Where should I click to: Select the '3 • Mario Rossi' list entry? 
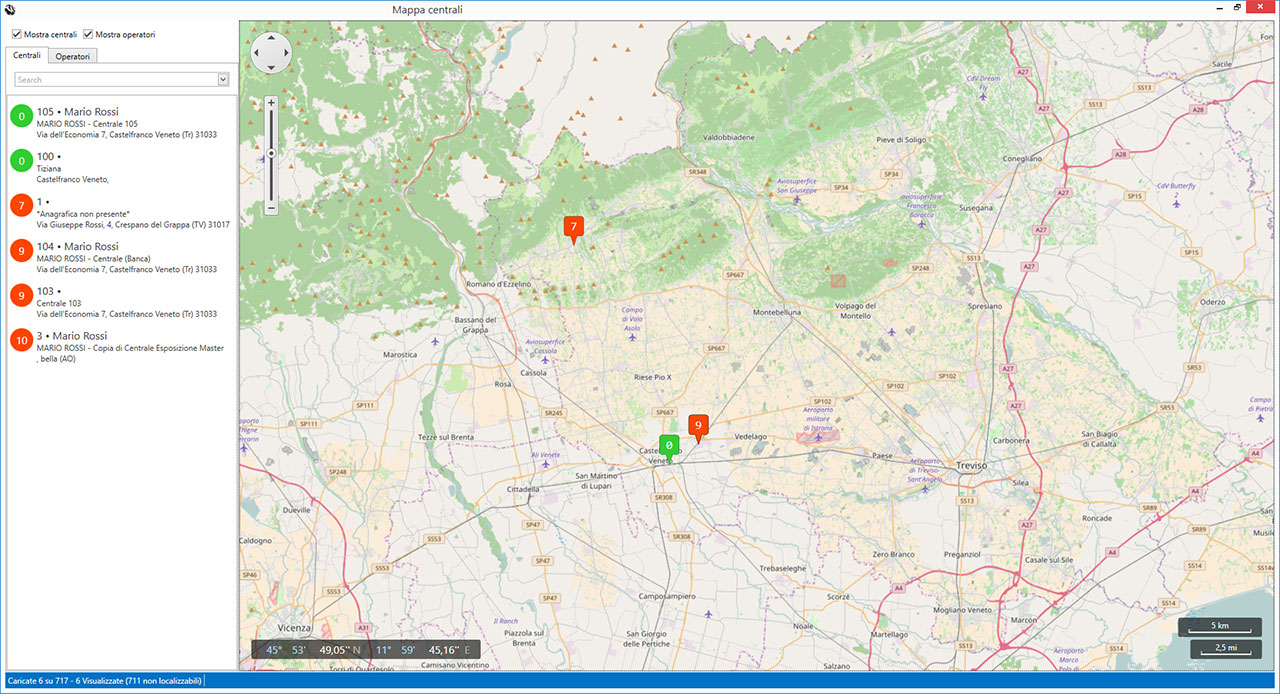[x=121, y=347]
